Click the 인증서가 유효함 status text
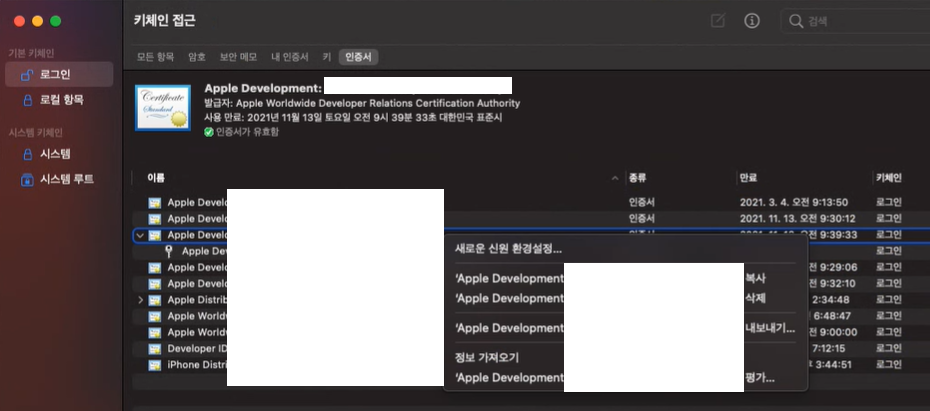Viewport: 930px width, 411px height. click(x=247, y=132)
